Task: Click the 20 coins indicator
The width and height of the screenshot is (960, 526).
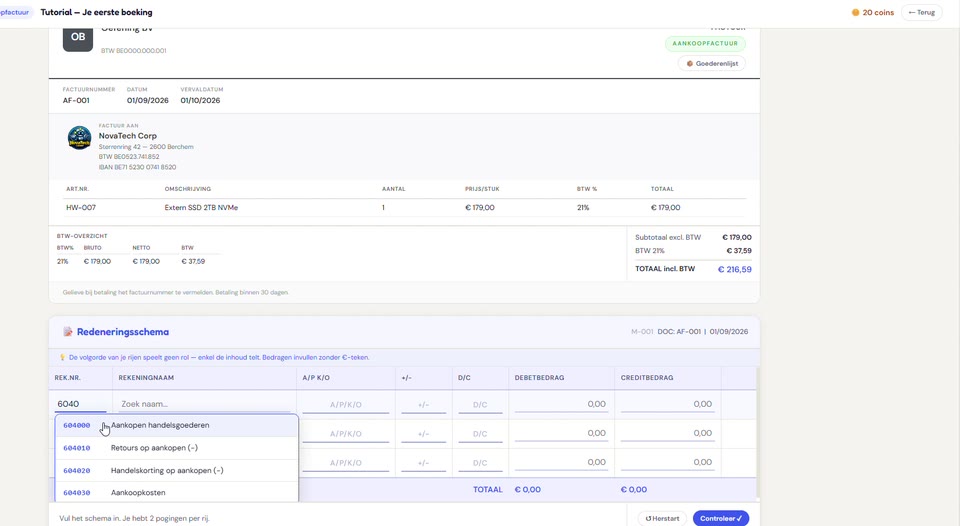Action: tap(873, 12)
